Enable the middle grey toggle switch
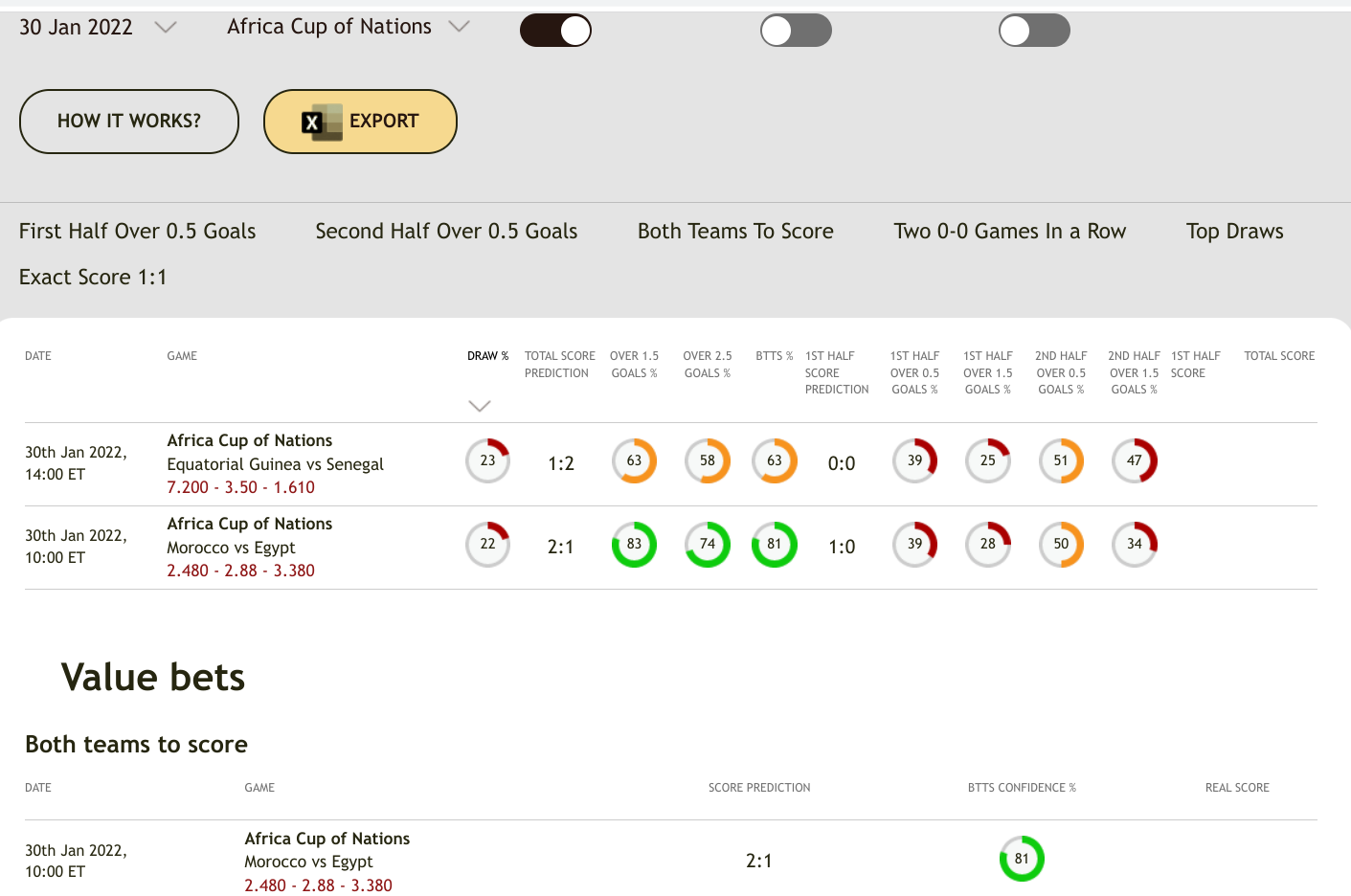1351x896 pixels. (796, 31)
